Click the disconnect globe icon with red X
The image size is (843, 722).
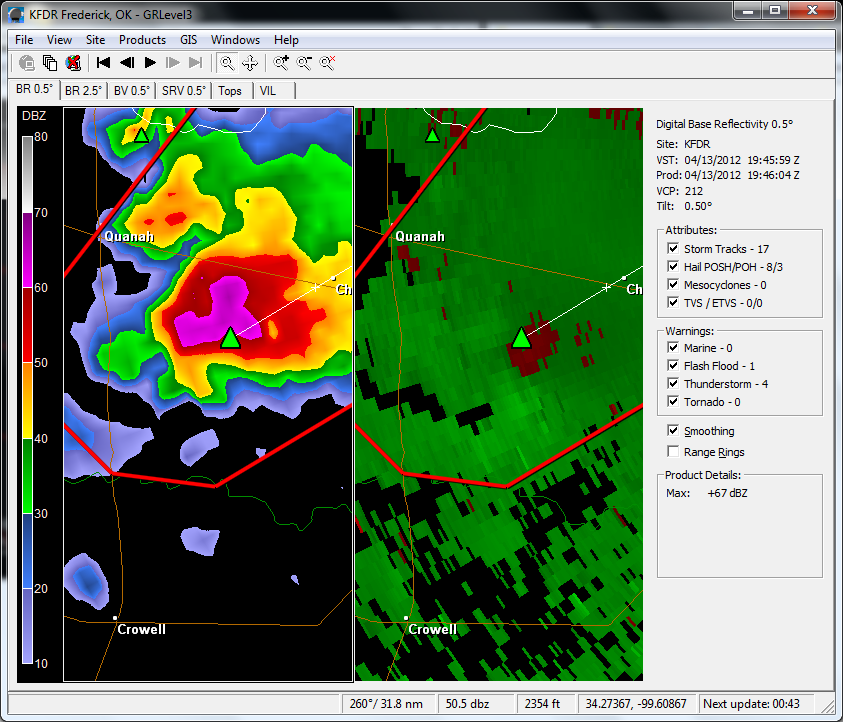click(x=73, y=63)
